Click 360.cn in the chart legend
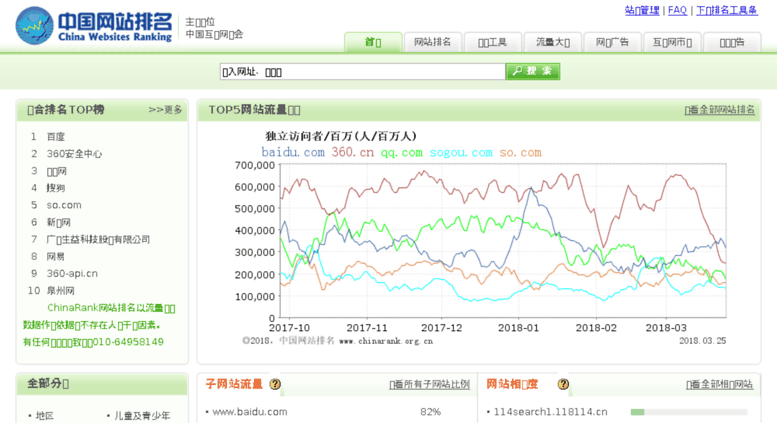The image size is (777, 423). point(353,153)
